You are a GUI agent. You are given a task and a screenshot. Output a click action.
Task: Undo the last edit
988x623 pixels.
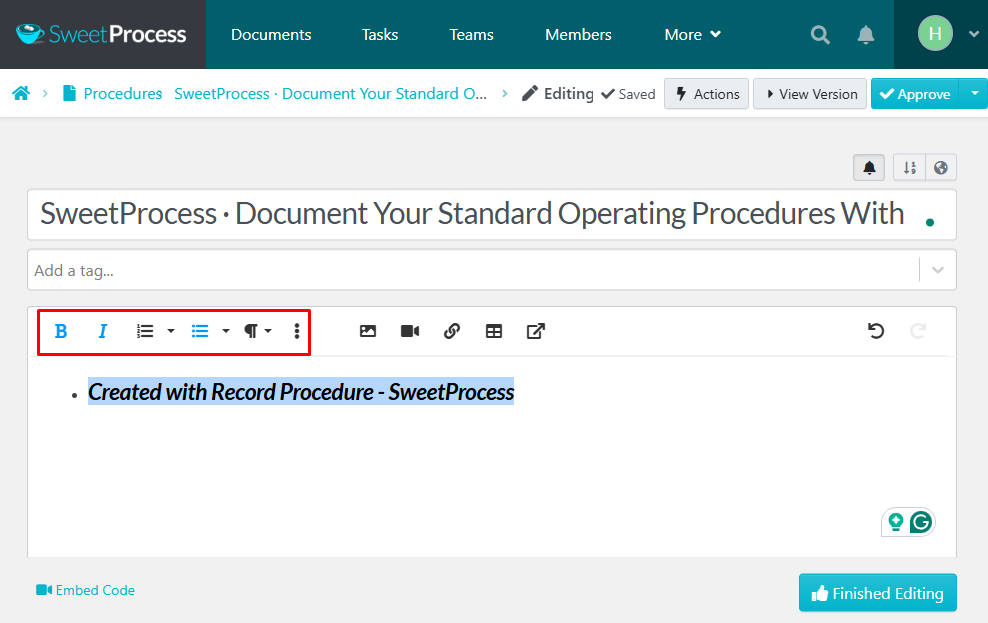876,331
